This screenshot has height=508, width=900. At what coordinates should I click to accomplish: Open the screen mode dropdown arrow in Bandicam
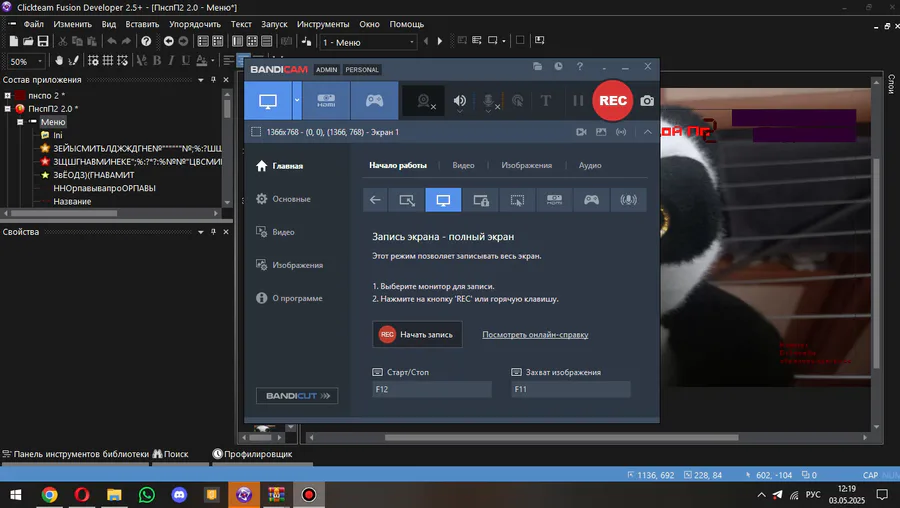(x=297, y=100)
